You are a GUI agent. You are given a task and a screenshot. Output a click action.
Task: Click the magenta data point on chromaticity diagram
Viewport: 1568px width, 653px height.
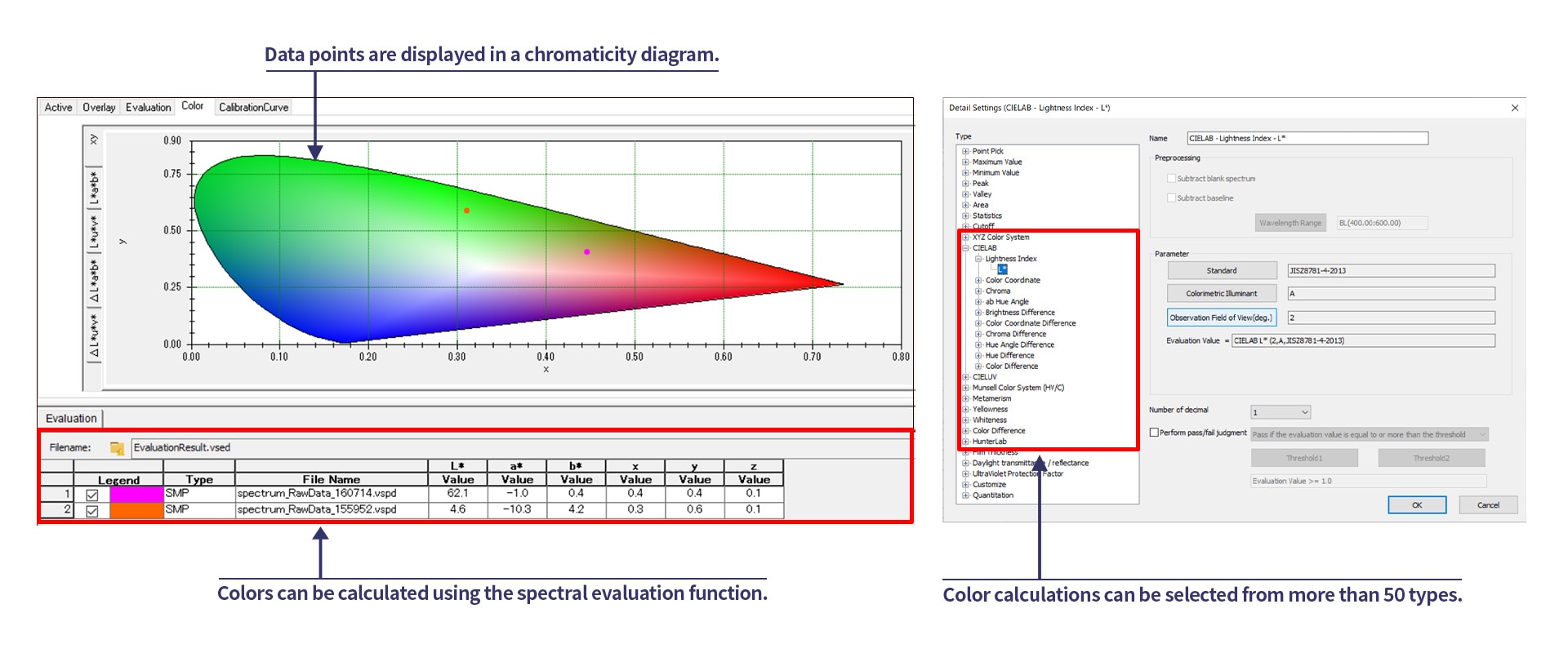coord(586,252)
